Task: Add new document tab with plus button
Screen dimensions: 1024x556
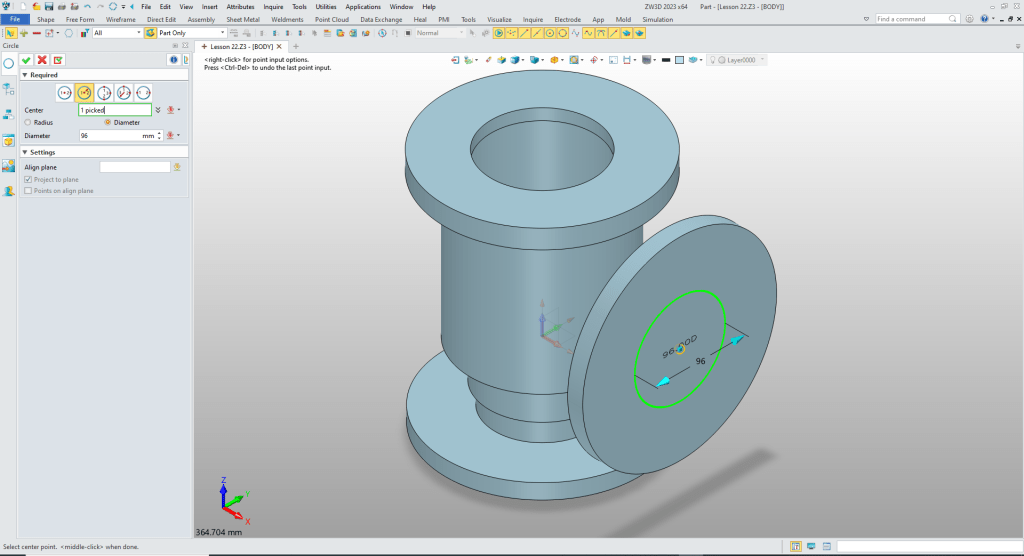Action: pyautogui.click(x=296, y=46)
